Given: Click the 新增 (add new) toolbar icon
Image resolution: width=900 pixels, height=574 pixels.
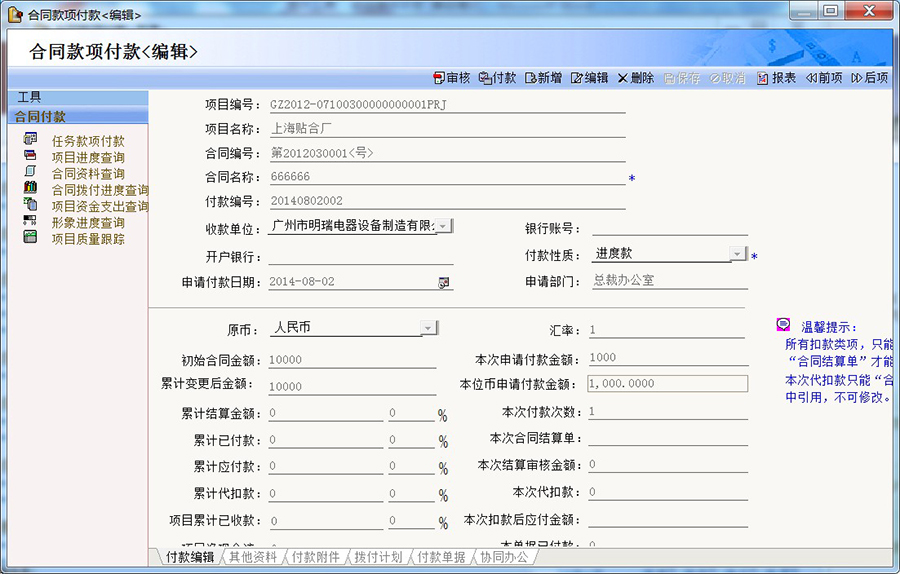Looking at the screenshot, I should click(x=543, y=78).
